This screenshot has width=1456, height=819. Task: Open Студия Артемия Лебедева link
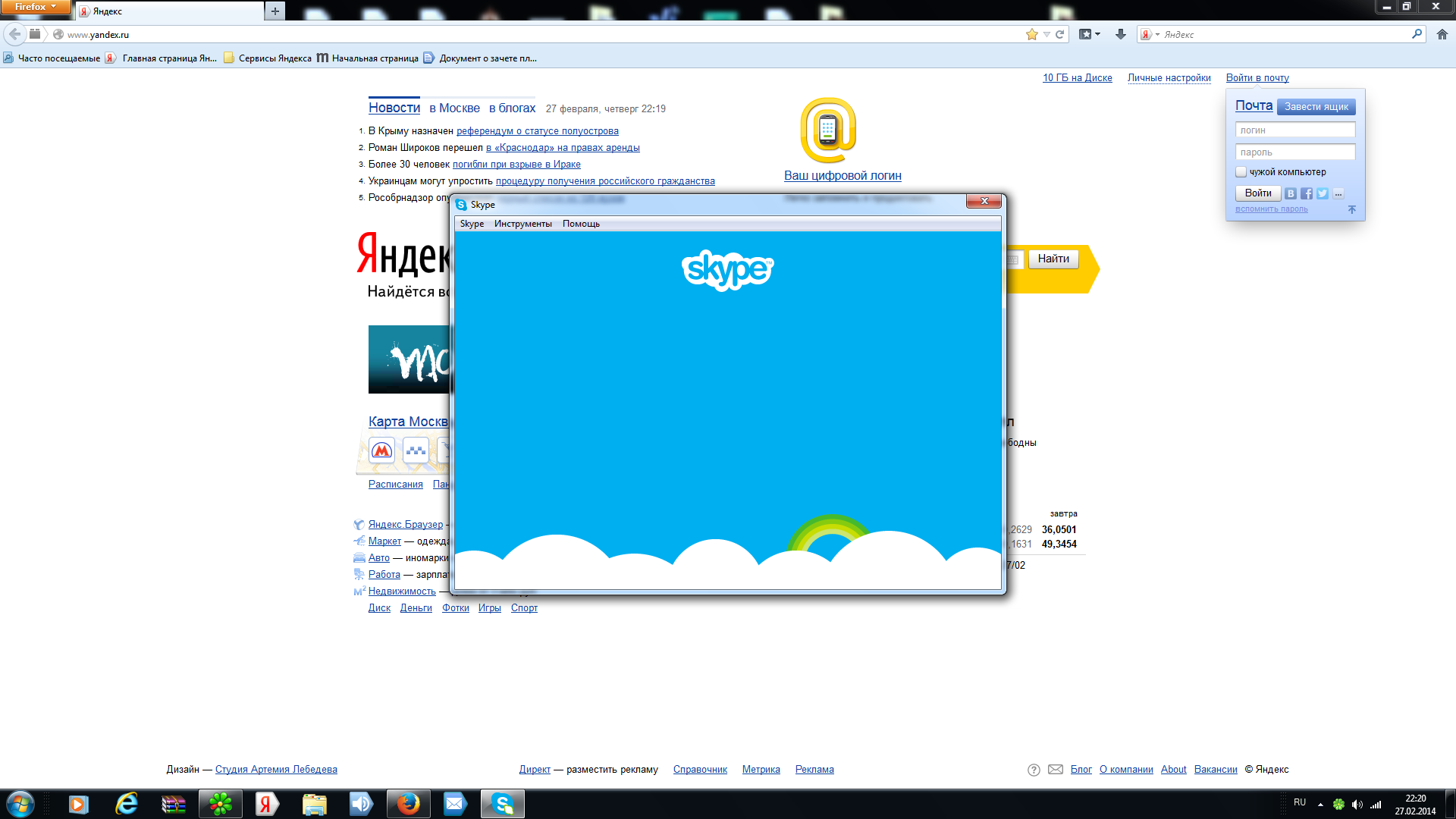coord(276,770)
